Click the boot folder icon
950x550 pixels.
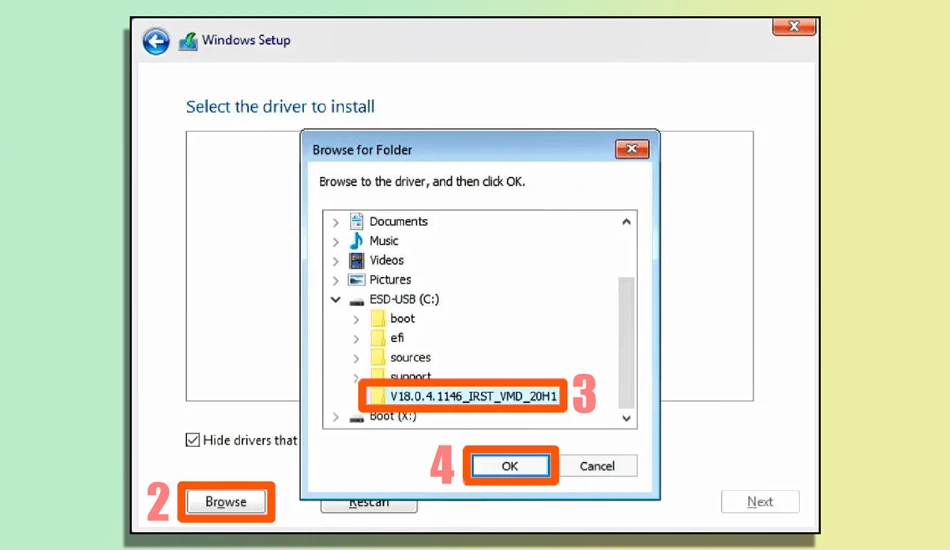pyautogui.click(x=378, y=319)
